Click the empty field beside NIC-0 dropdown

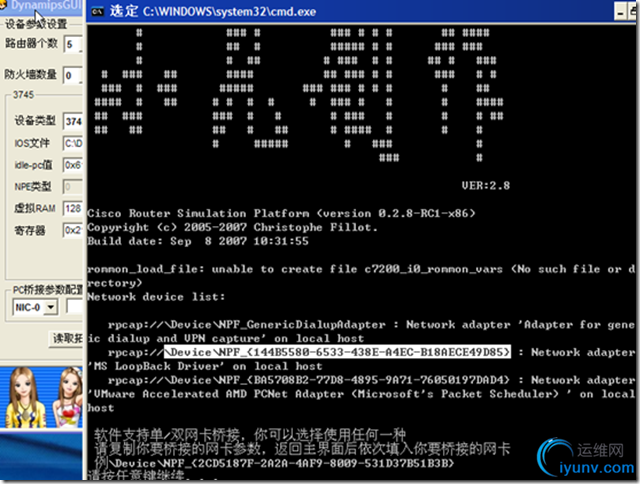(75, 306)
